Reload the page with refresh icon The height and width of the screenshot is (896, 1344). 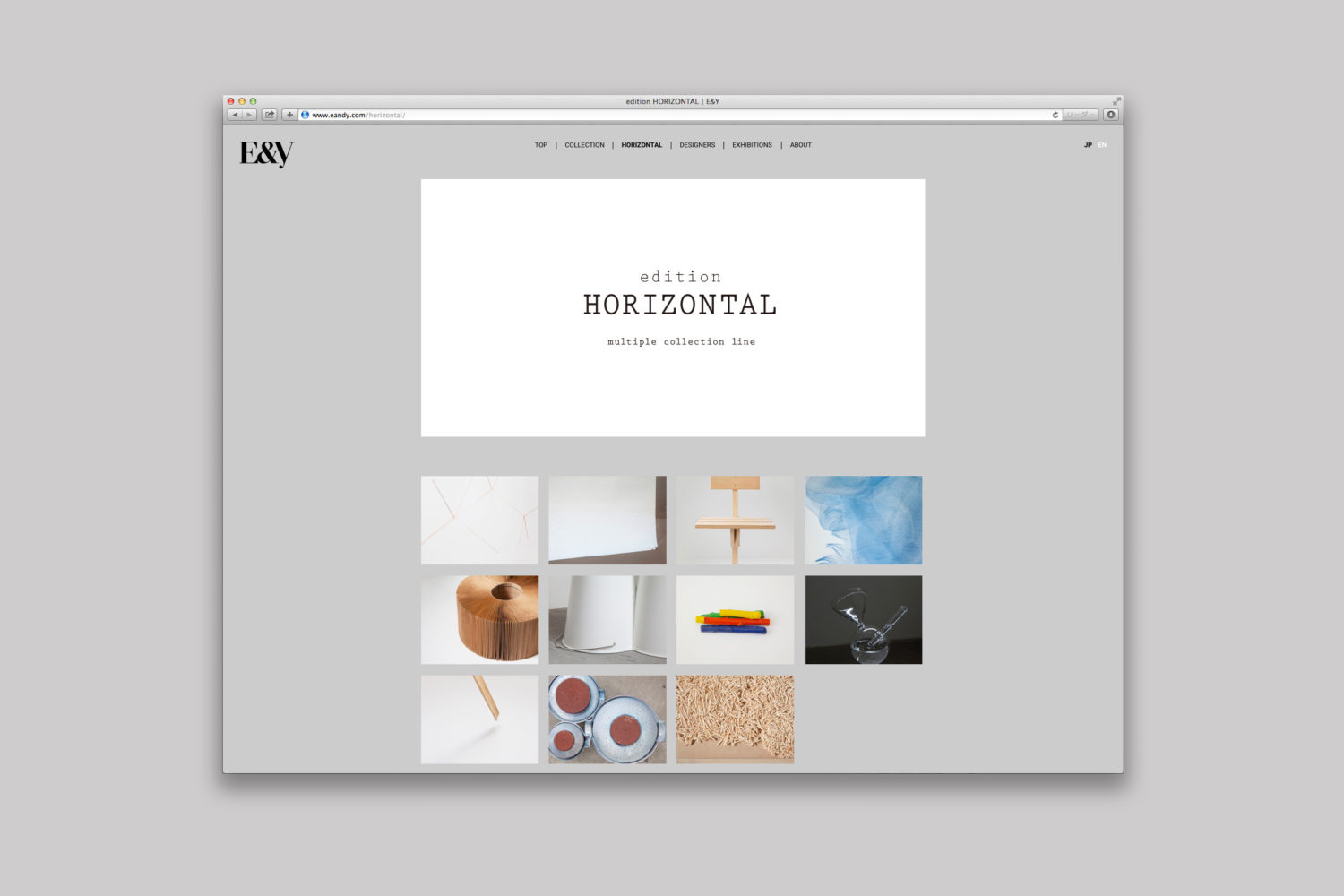click(x=1055, y=115)
